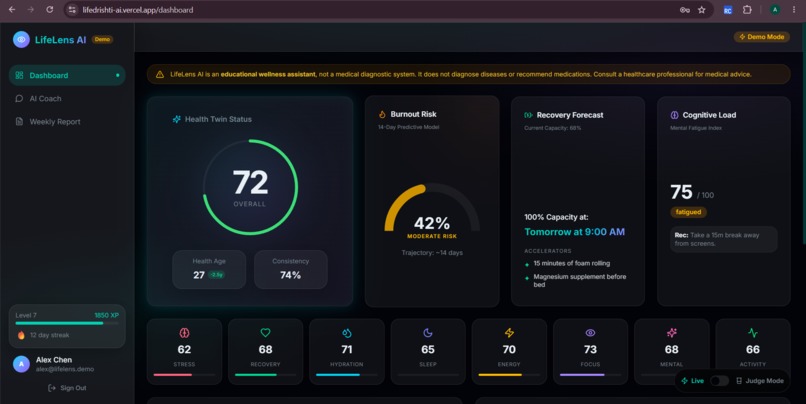The height and width of the screenshot is (404, 806).
Task: Click the LifeLens AI eye logo
Action: 21,39
